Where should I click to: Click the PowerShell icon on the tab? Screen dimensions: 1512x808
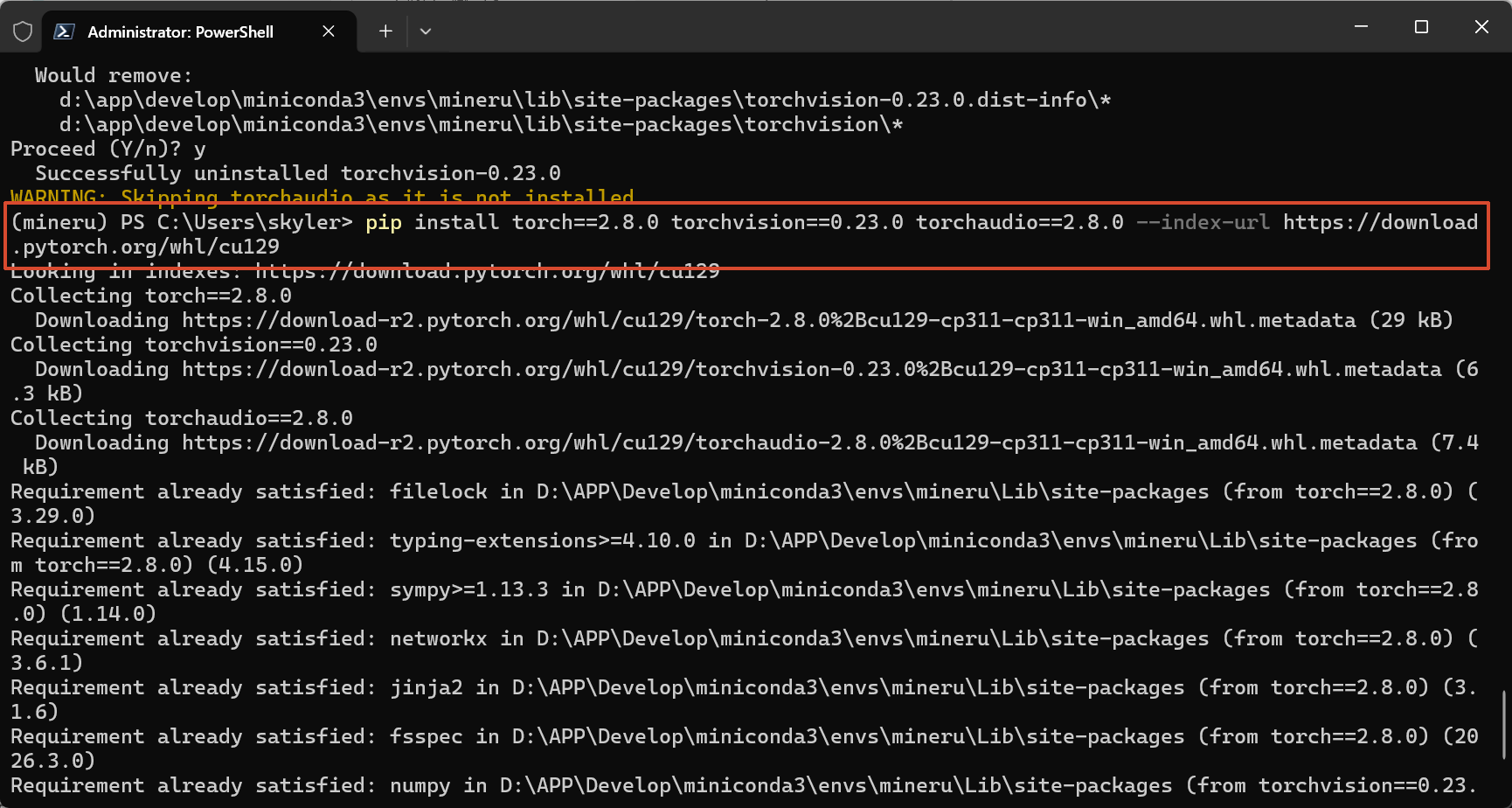(64, 31)
